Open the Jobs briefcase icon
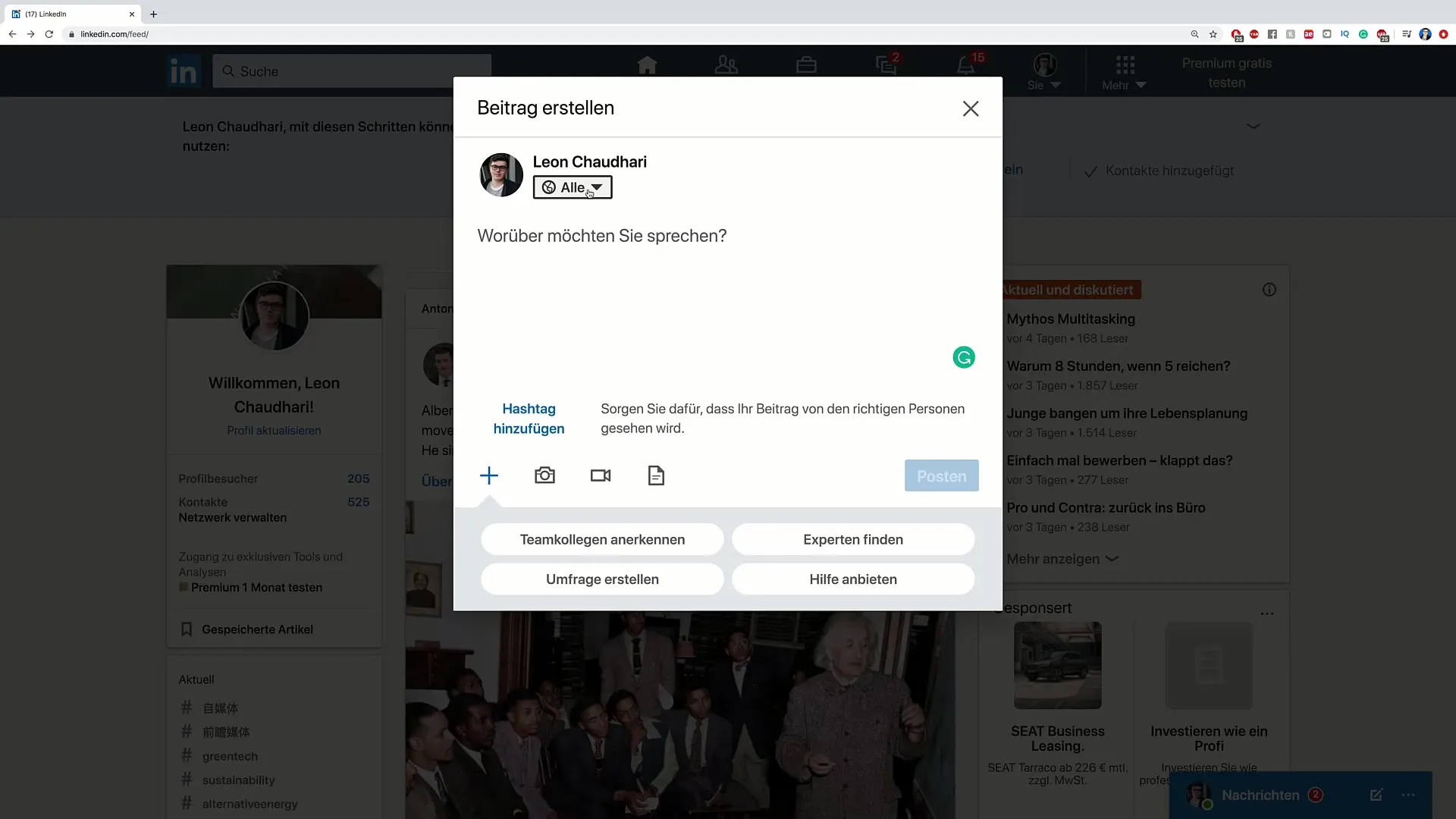 click(x=806, y=65)
